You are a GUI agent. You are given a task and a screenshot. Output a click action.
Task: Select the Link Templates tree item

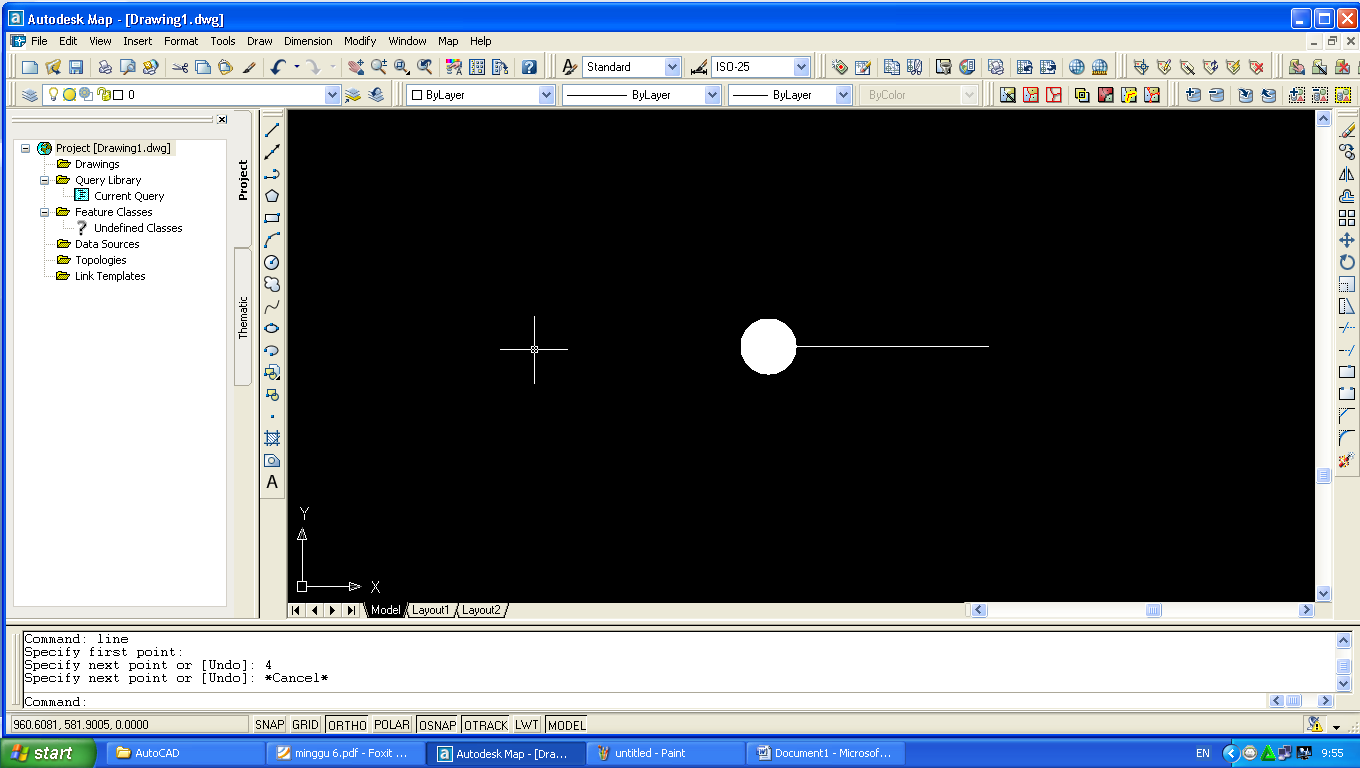[x=110, y=276]
